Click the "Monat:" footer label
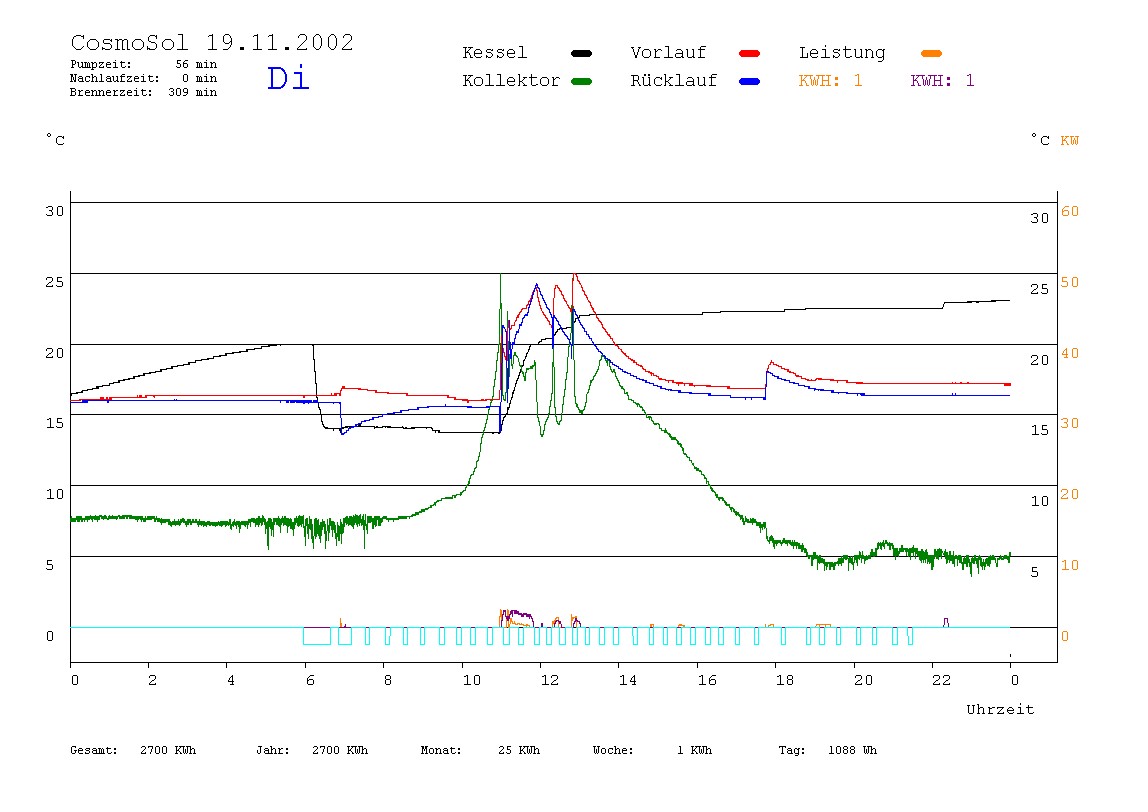Image resolution: width=1148 pixels, height=812 pixels. coord(441,750)
